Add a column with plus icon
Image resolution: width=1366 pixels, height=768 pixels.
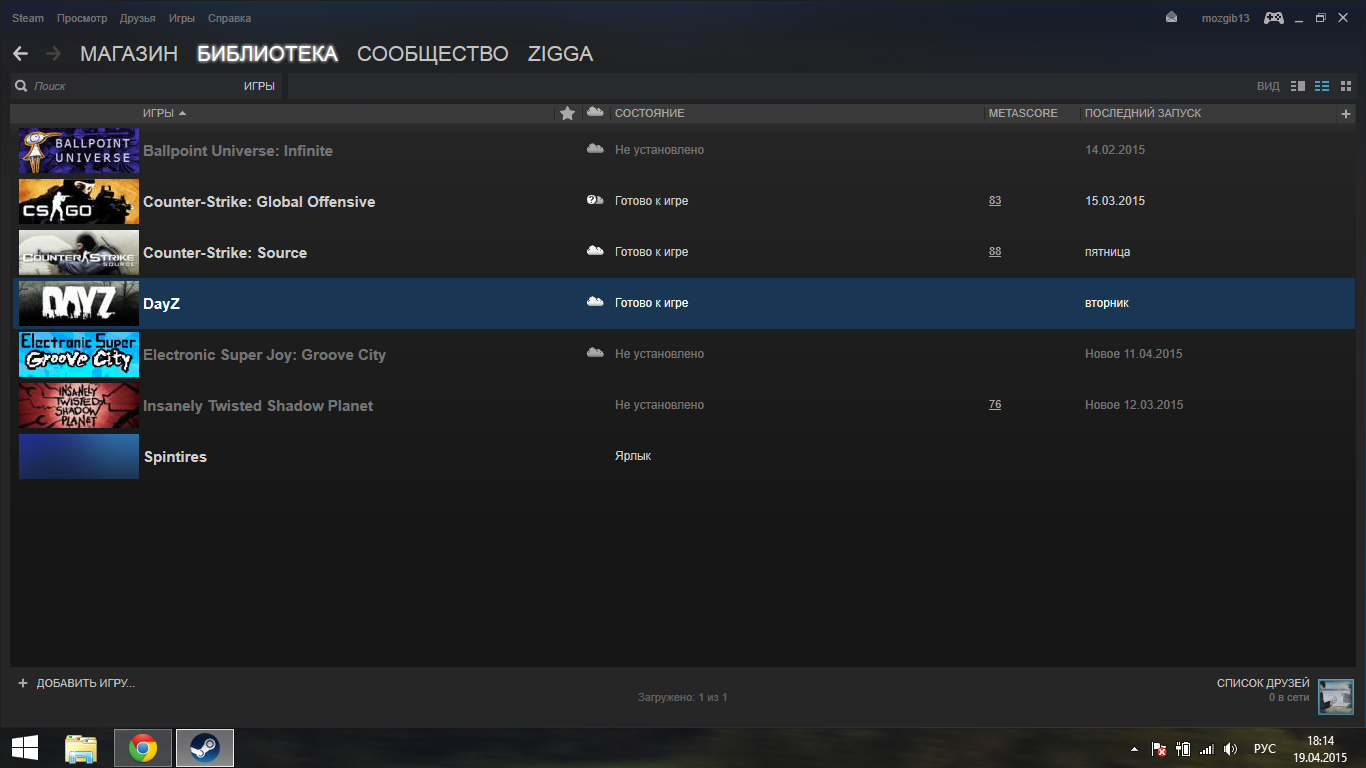1345,114
